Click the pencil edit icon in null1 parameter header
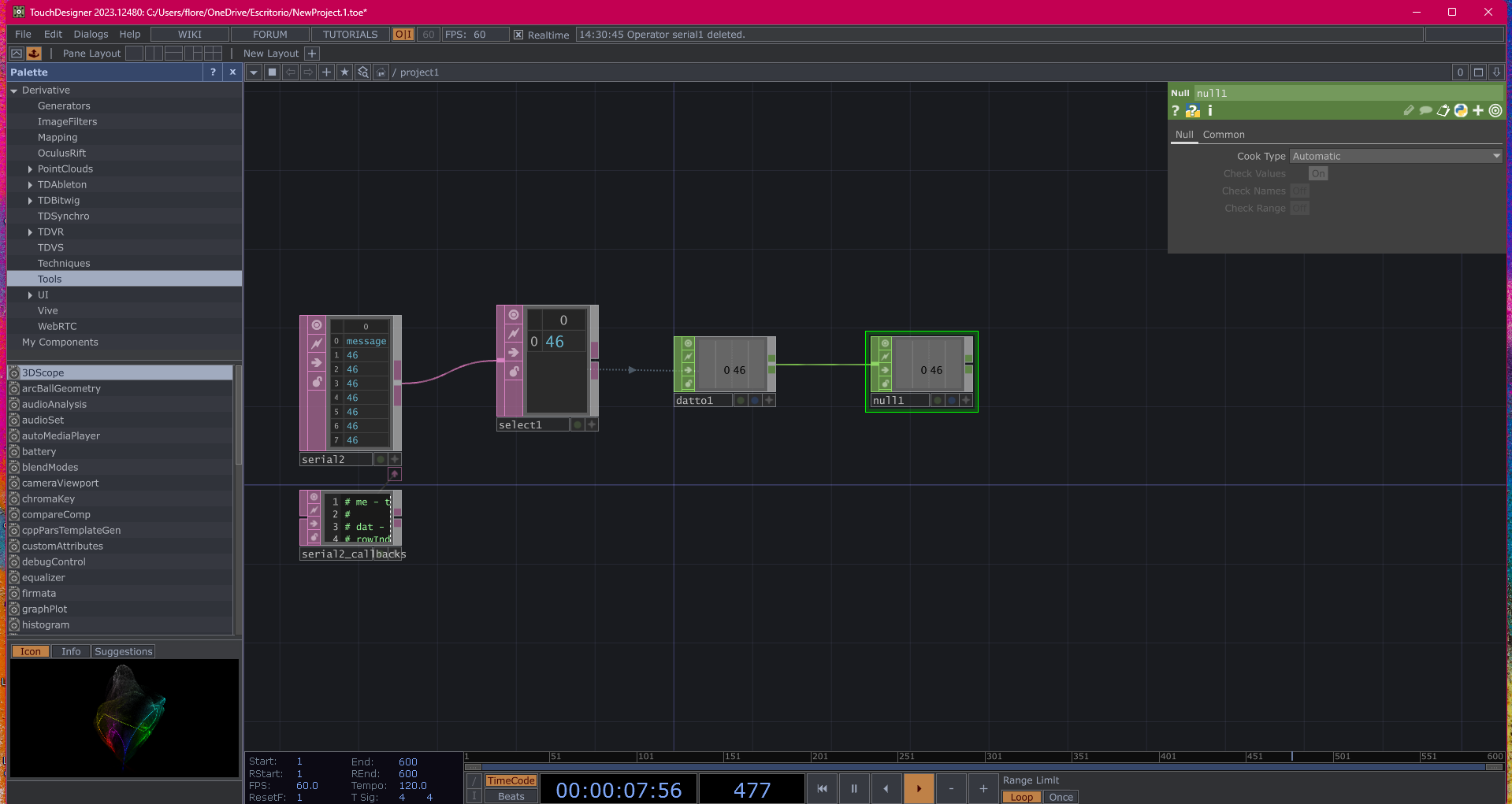This screenshot has height=804, width=1512. click(1409, 110)
